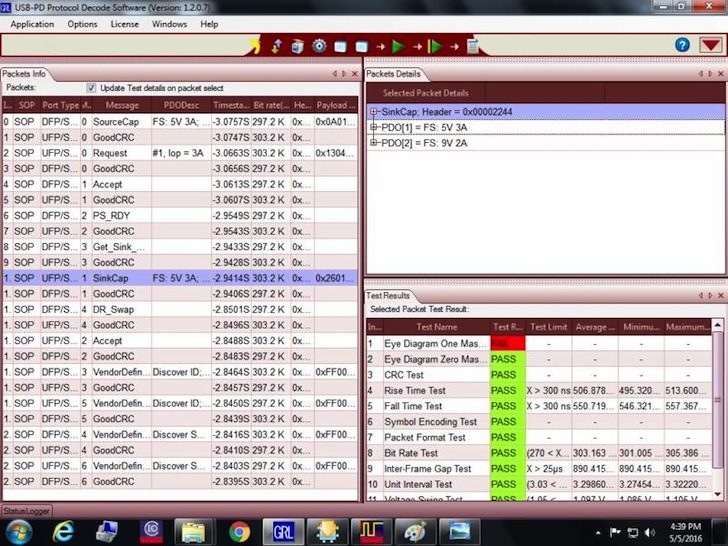Close the Packets Info panel
The height and width of the screenshot is (546, 728).
pyautogui.click(x=354, y=74)
